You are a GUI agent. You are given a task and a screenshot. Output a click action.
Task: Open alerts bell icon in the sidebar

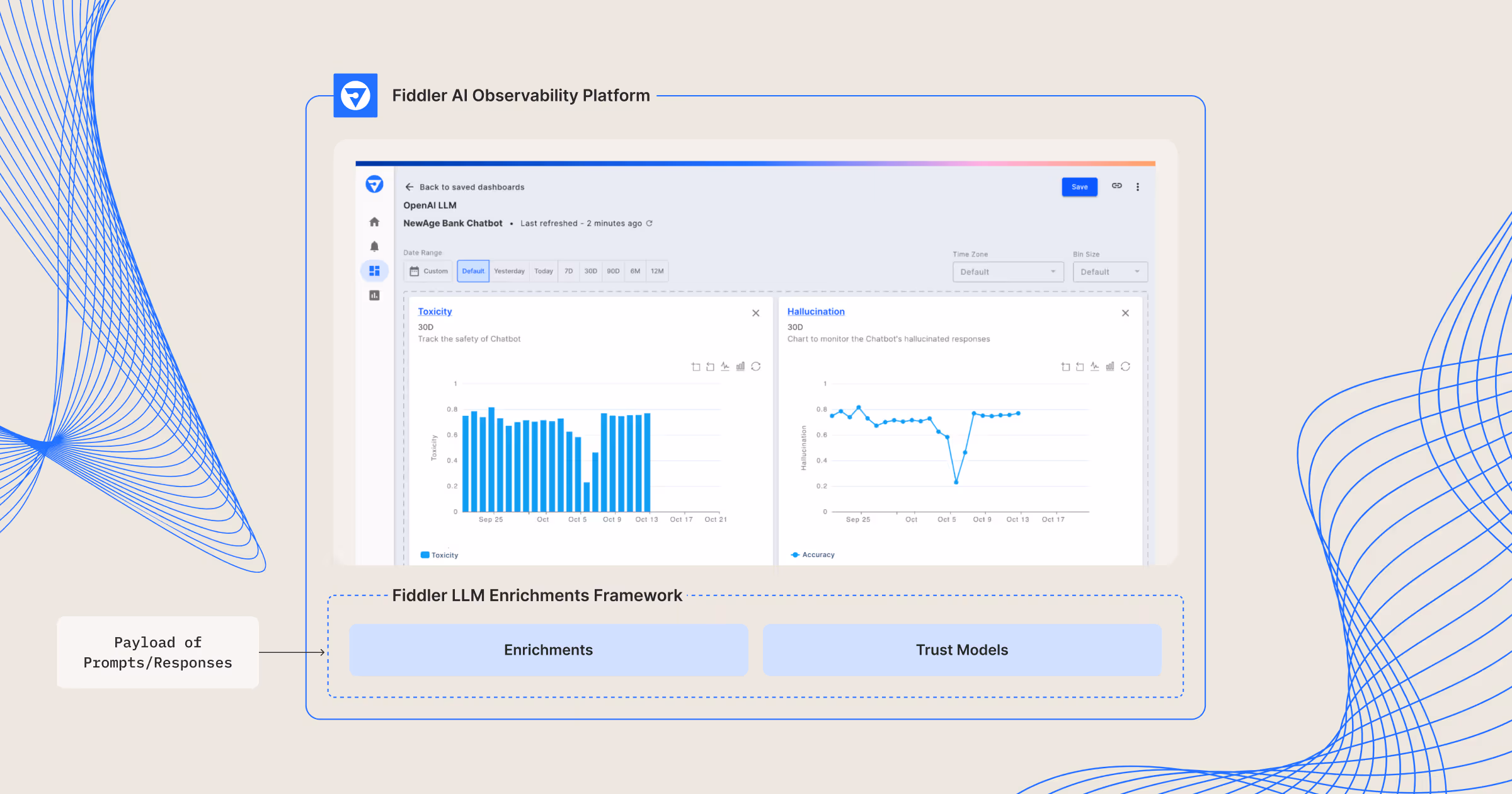(x=374, y=246)
